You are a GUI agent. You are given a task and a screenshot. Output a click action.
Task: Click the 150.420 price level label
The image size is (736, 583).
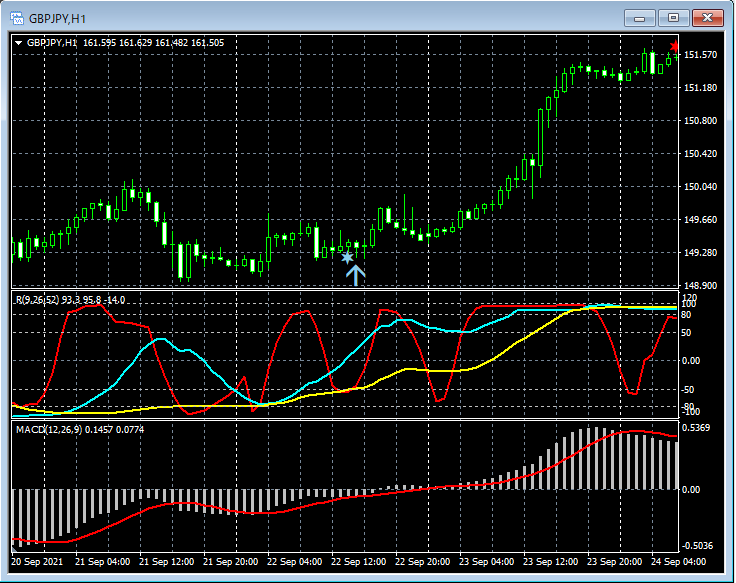[700, 153]
